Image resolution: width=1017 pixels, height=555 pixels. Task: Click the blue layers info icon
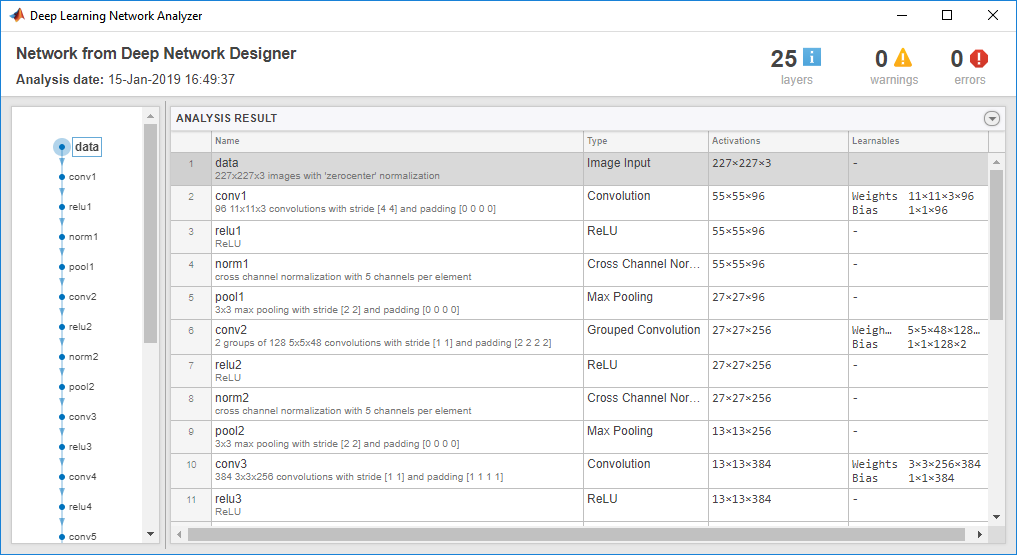[812, 58]
